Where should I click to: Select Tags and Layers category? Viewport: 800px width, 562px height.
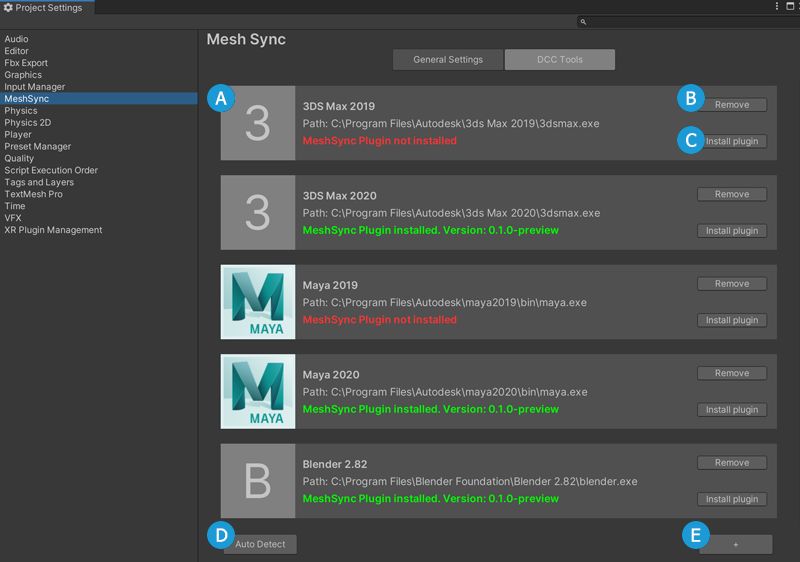pyautogui.click(x=98, y=182)
